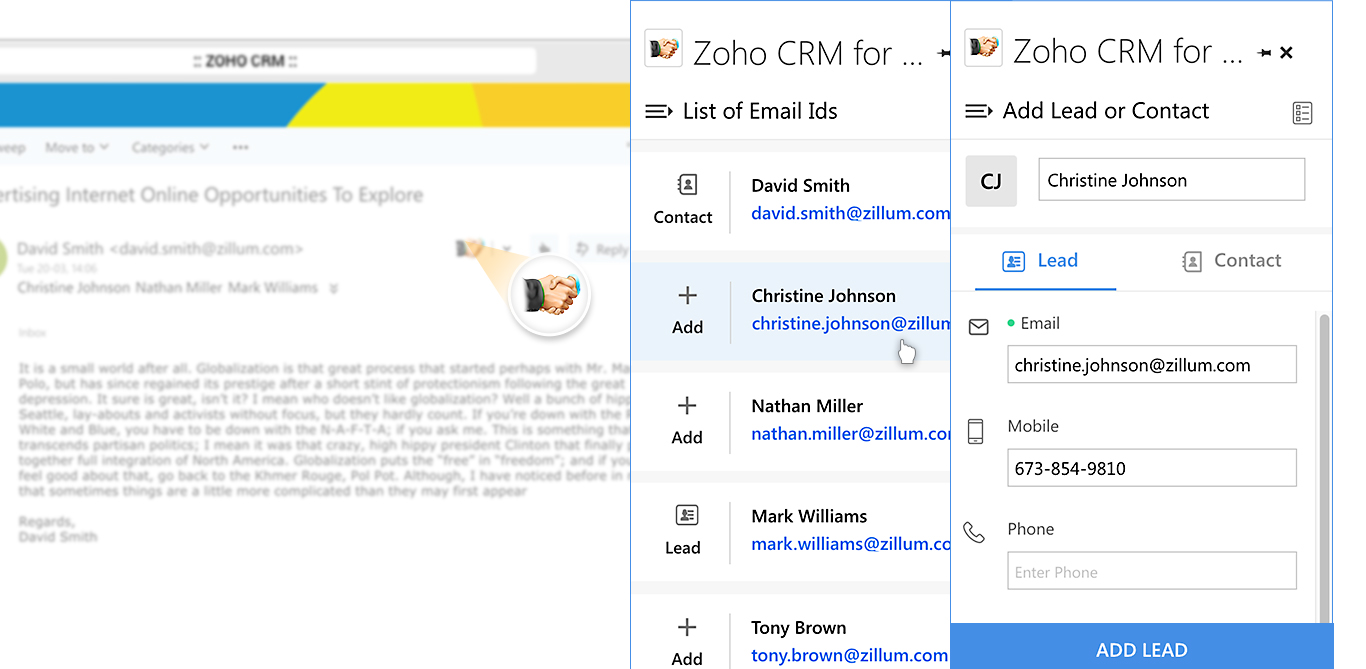This screenshot has height=669, width=1366.
Task: Click the Add plus icon for Nathan Miller
Action: coord(687,406)
